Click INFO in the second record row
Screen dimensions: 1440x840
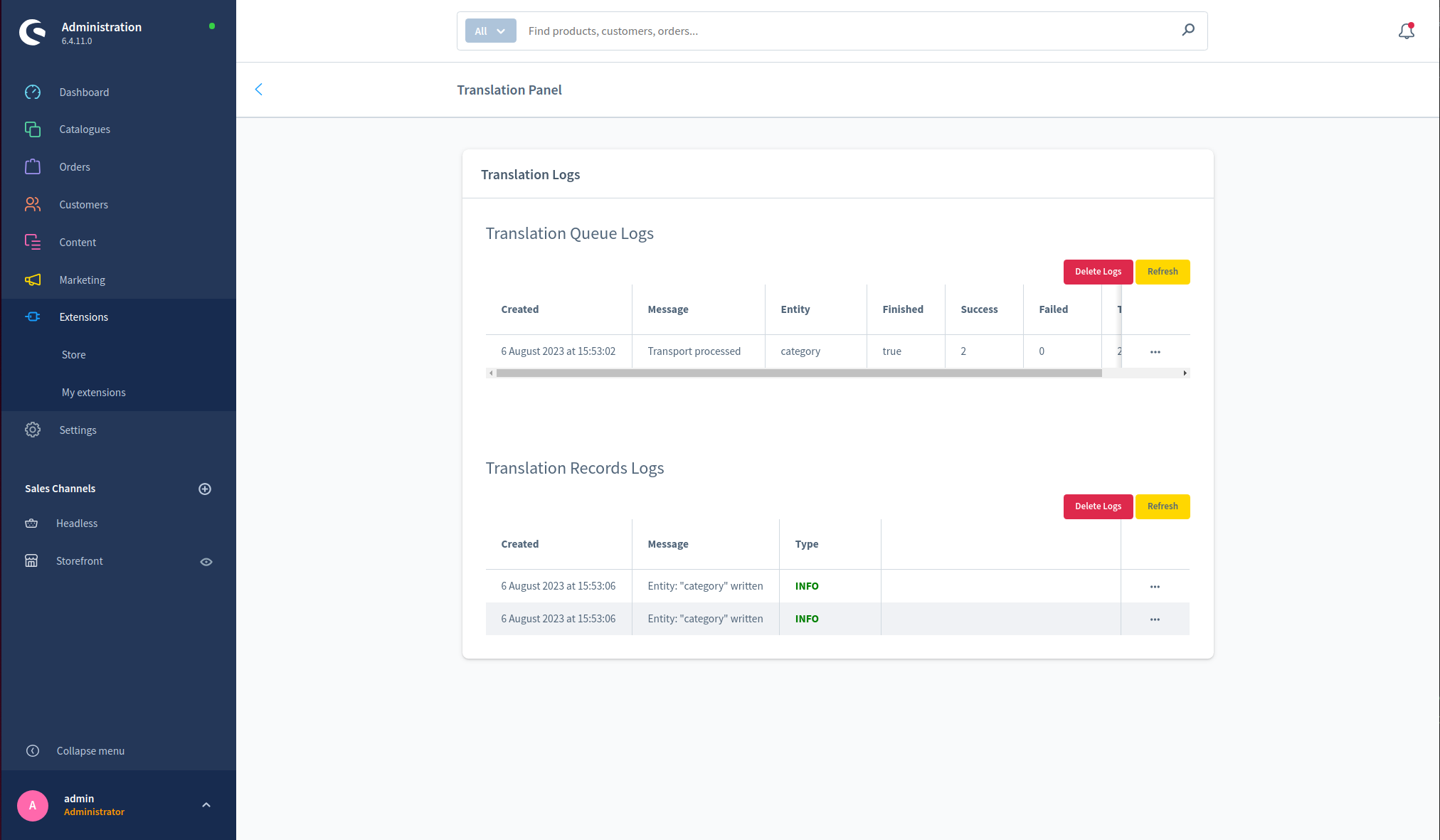point(807,619)
